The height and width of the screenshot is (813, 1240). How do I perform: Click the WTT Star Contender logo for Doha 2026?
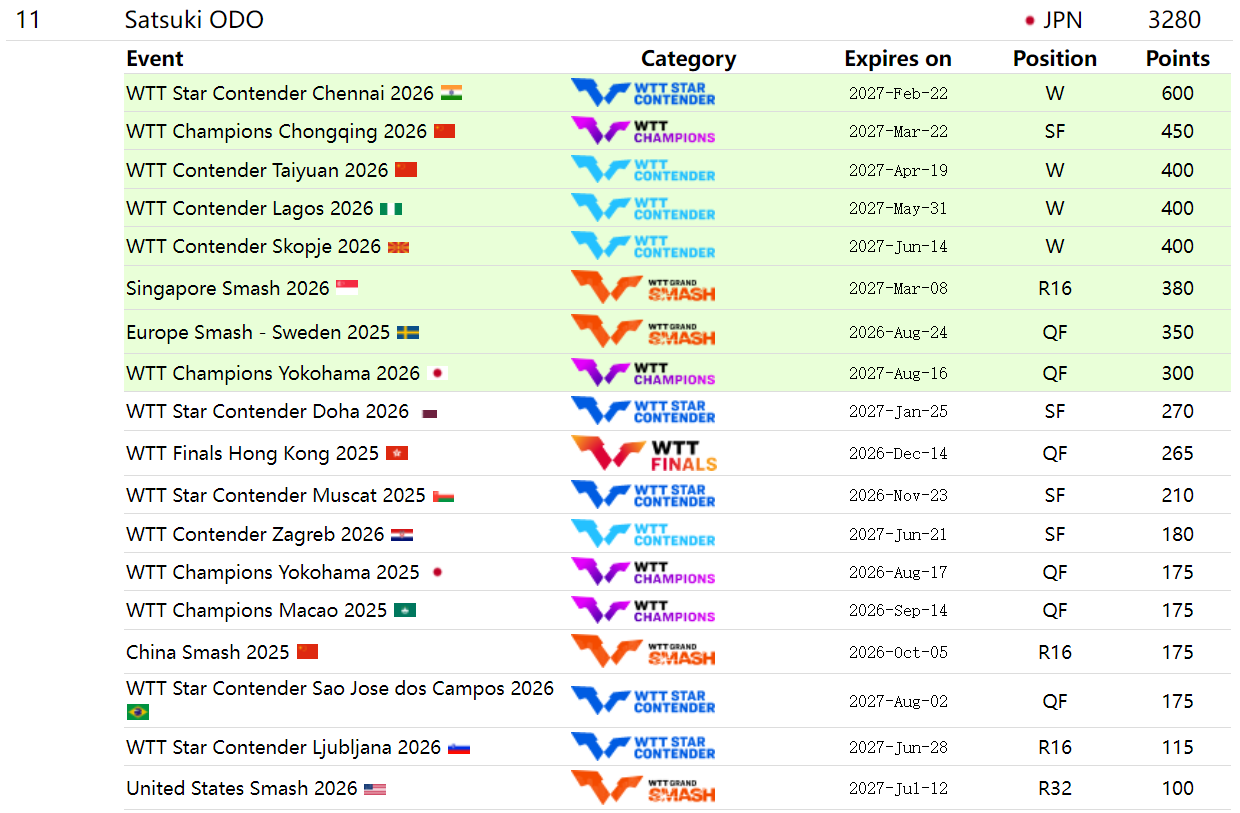coord(643,411)
